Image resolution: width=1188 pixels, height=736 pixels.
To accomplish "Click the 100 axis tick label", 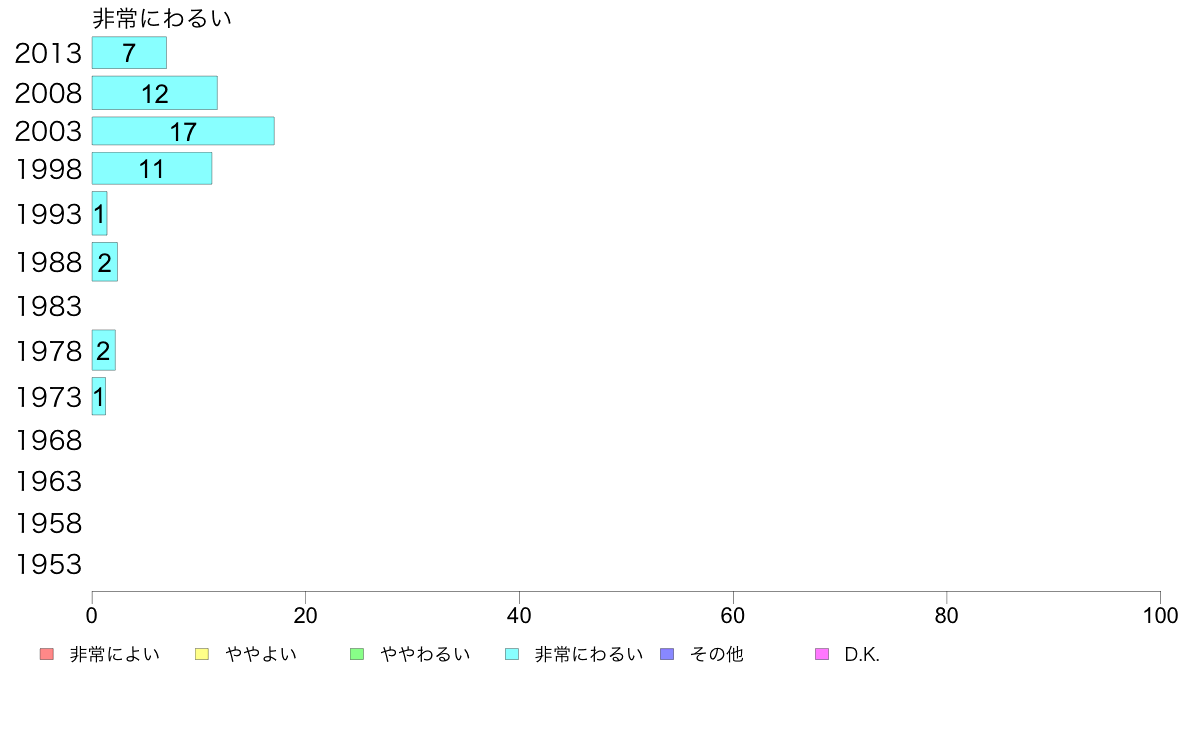I will [x=1160, y=615].
